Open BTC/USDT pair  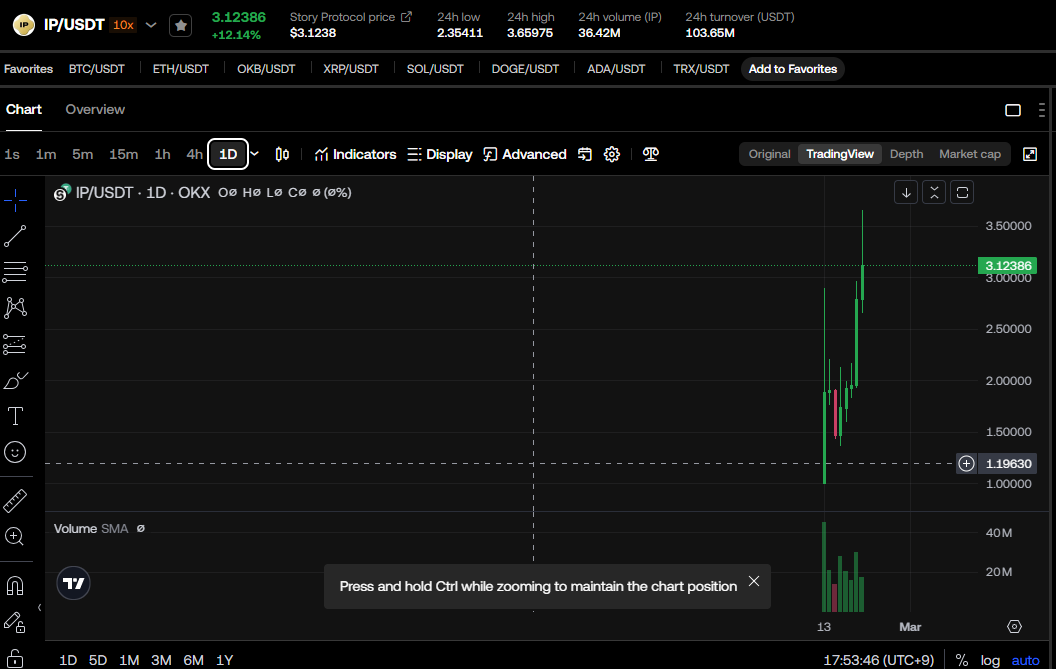(96, 69)
